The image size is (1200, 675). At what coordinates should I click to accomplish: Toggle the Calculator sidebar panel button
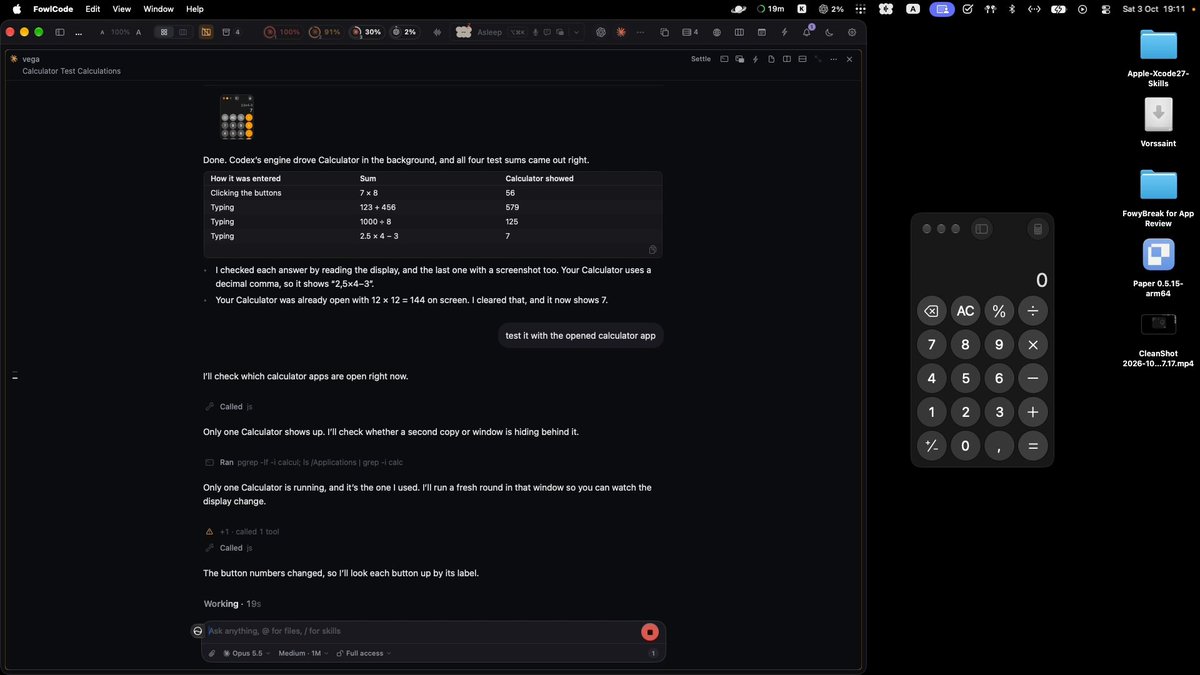982,229
